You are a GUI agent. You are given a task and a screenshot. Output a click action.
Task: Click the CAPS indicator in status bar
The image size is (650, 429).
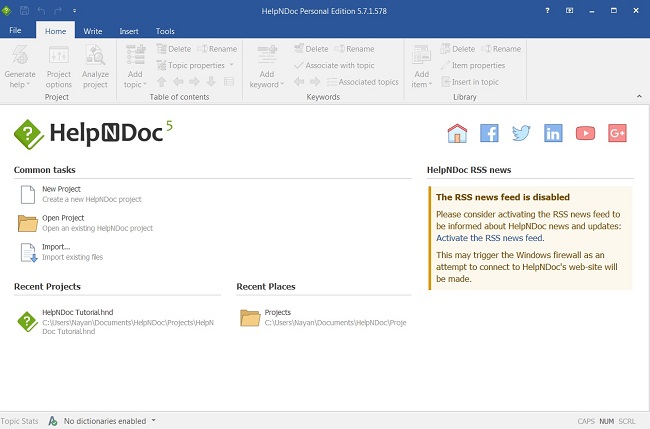(x=586, y=422)
